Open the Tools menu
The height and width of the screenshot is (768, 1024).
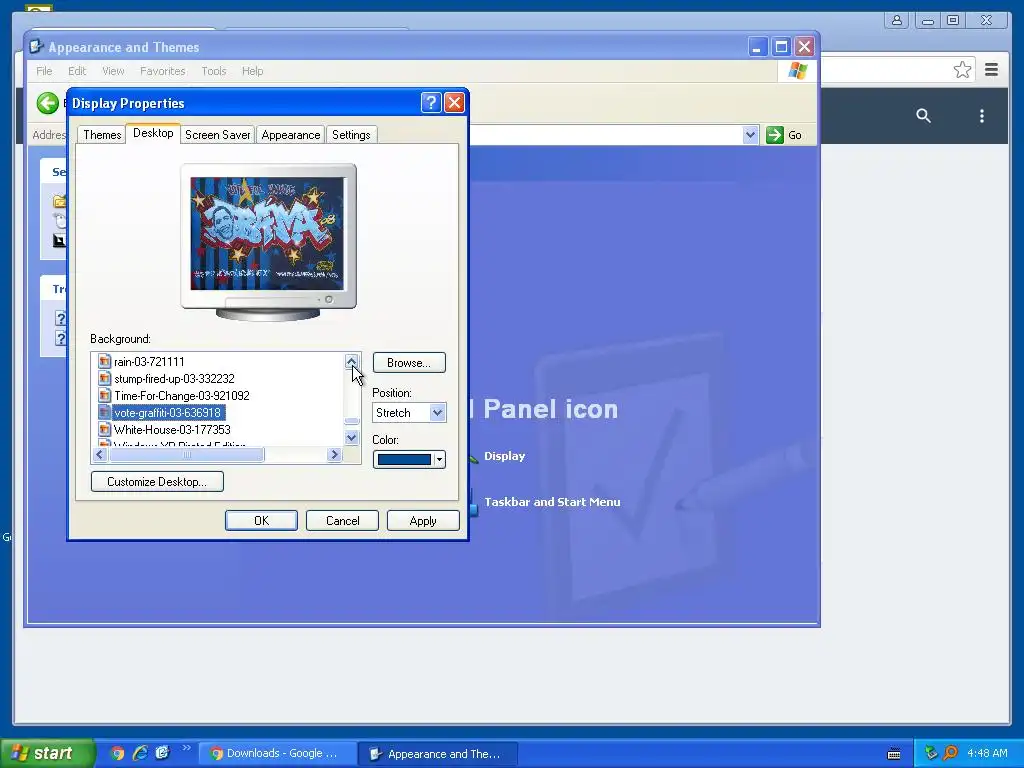tap(214, 71)
